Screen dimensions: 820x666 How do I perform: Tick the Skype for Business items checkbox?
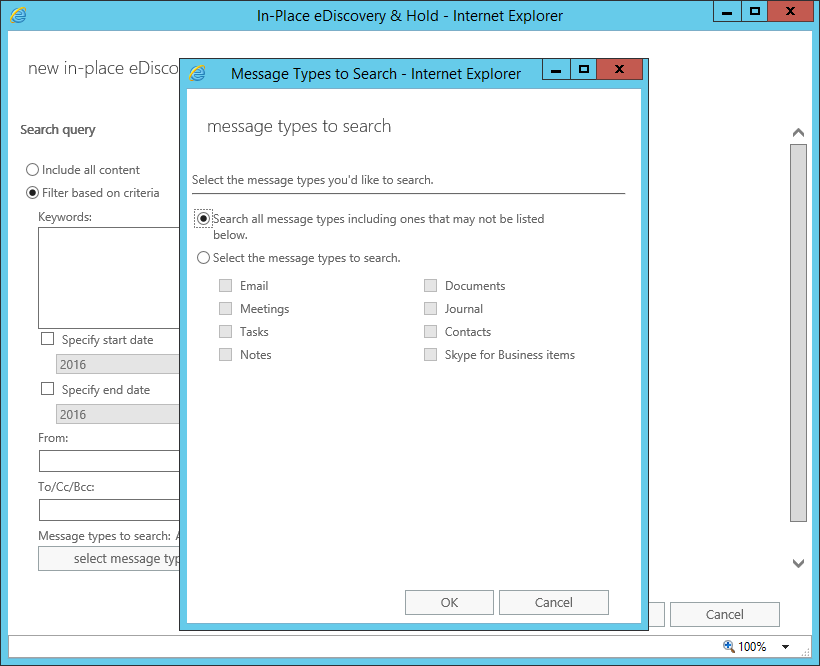tap(430, 354)
